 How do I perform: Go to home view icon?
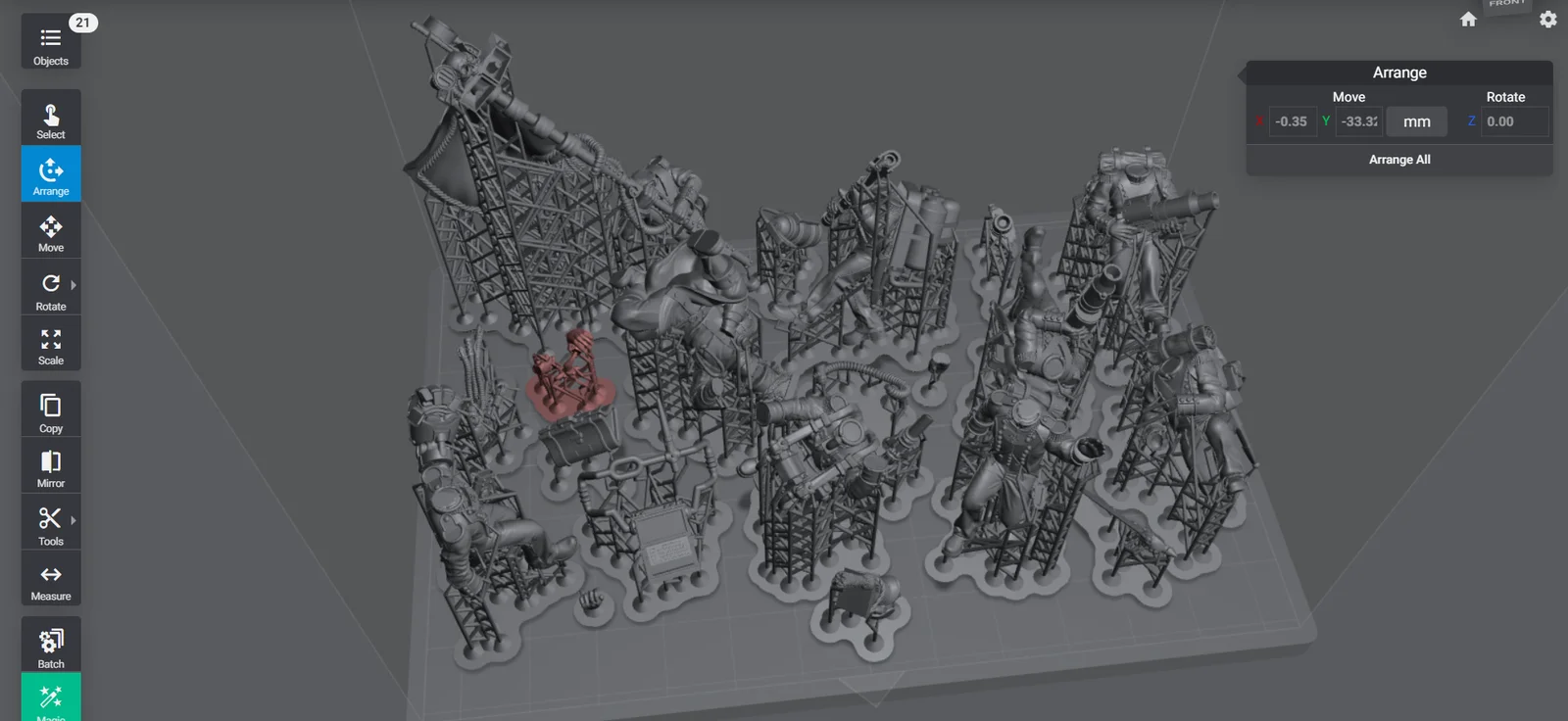[1468, 20]
